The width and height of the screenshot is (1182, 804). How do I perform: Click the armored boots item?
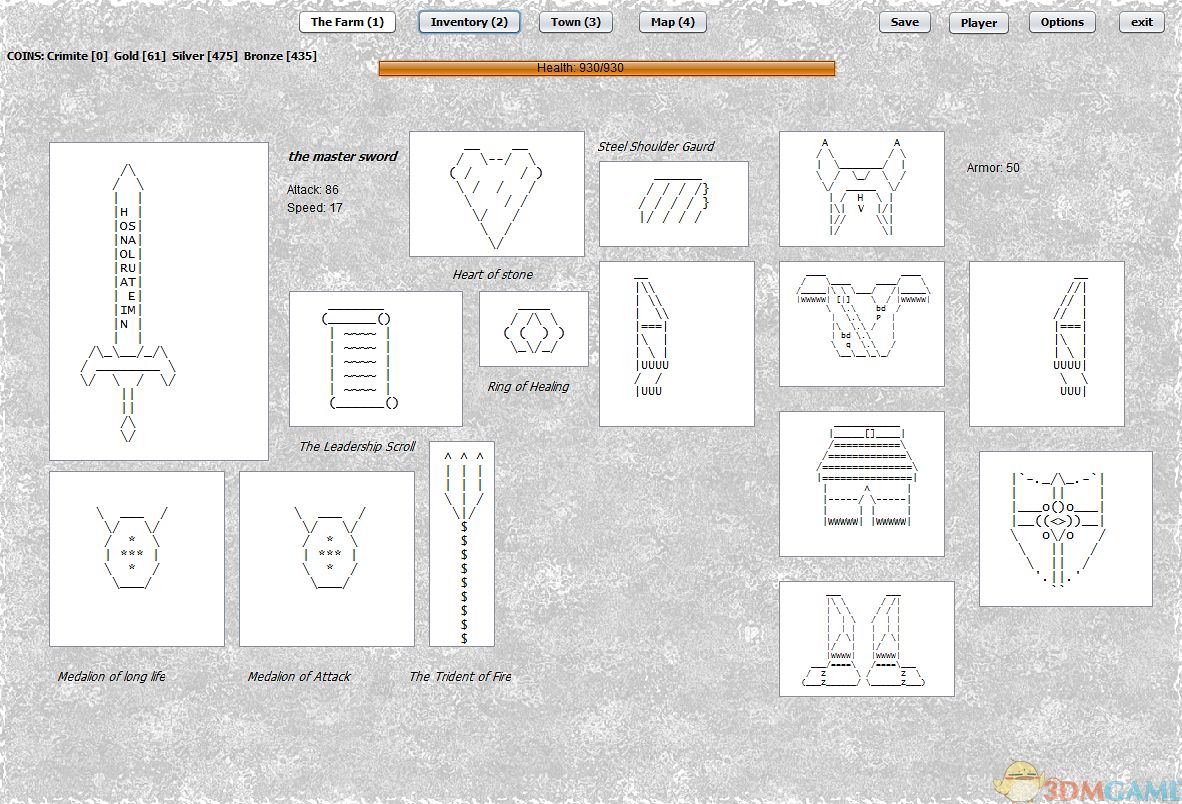click(866, 639)
